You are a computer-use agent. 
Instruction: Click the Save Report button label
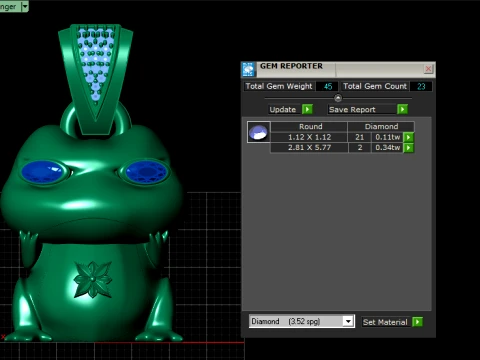click(x=352, y=109)
